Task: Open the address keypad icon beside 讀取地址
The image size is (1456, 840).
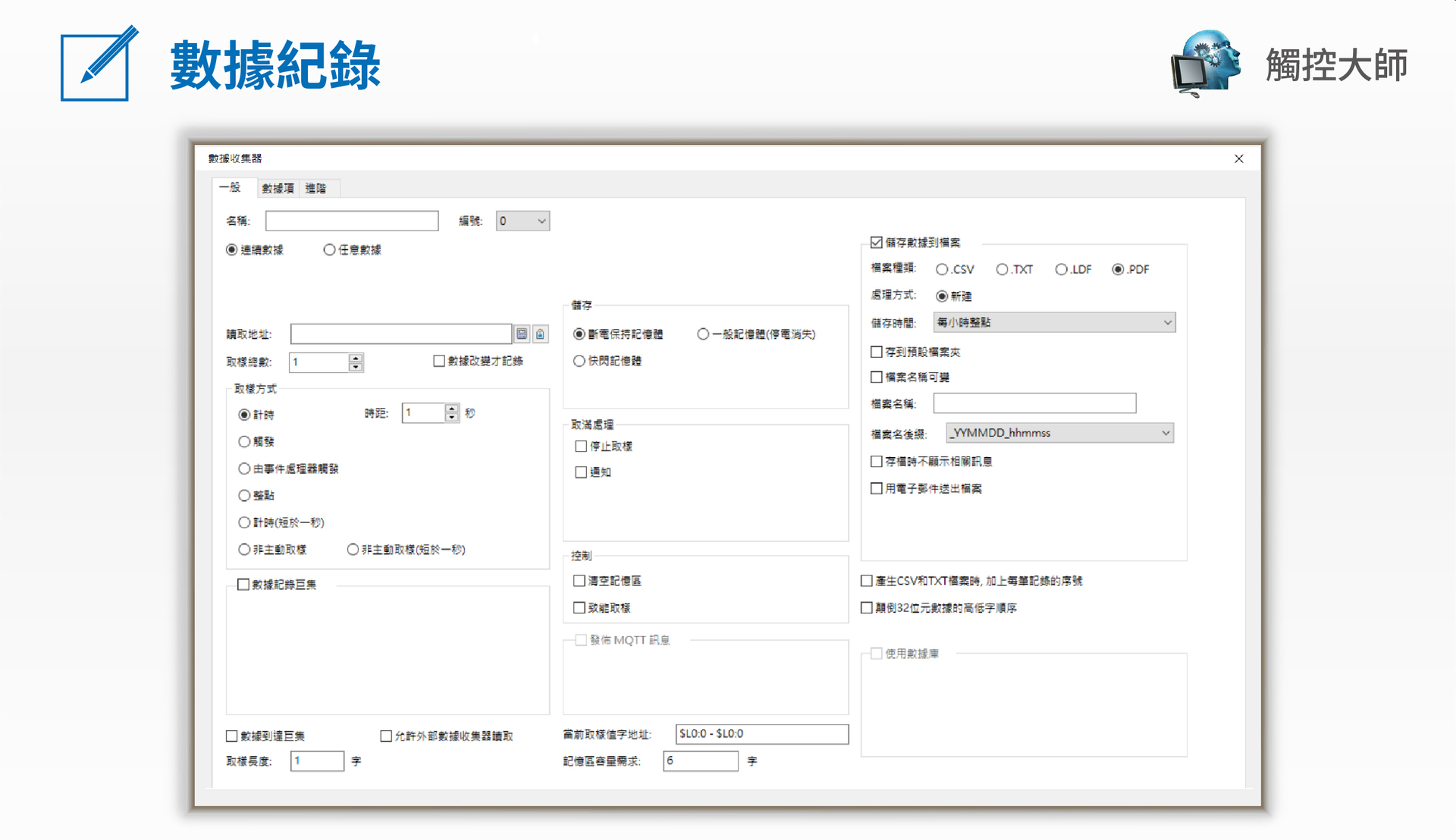Action: click(x=522, y=334)
